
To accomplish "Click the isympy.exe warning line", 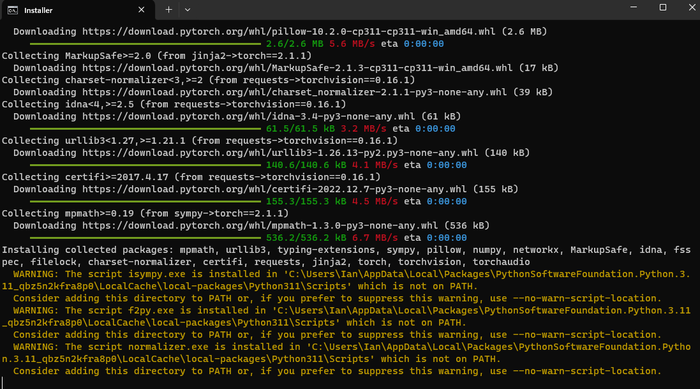I will click(x=346, y=280).
